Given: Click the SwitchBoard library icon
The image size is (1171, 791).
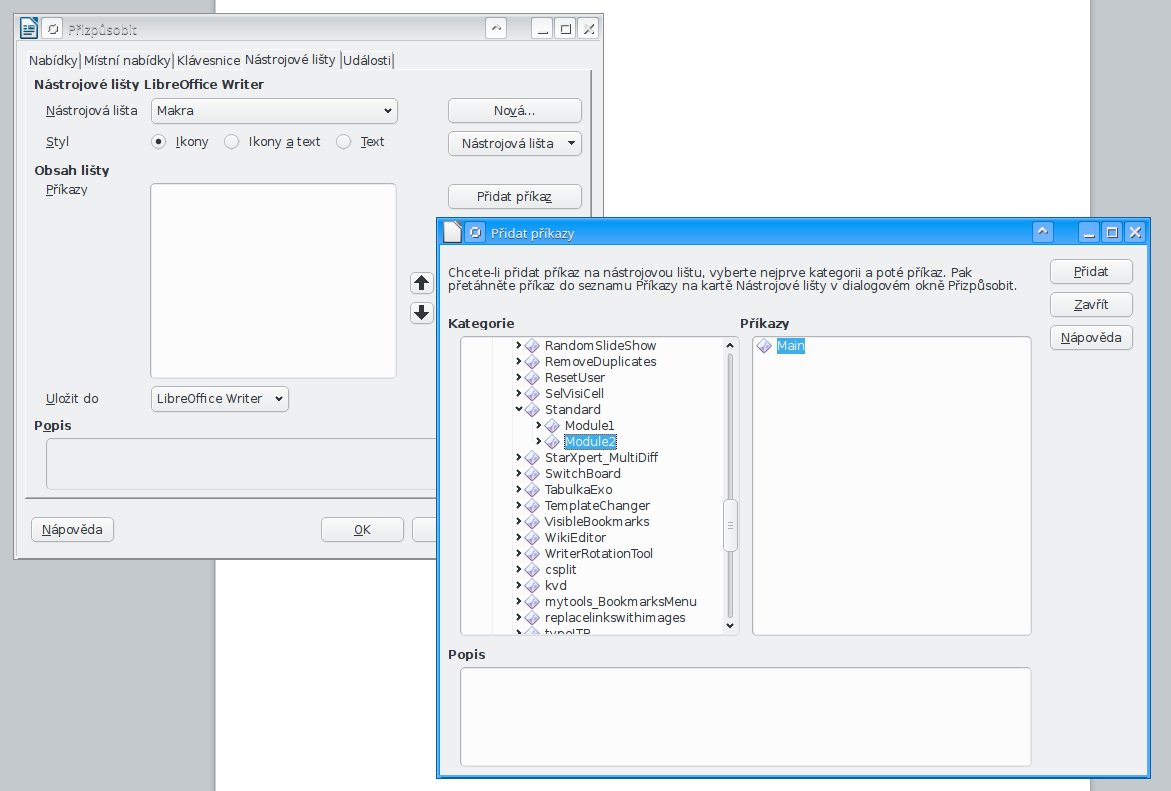Looking at the screenshot, I should tap(532, 474).
